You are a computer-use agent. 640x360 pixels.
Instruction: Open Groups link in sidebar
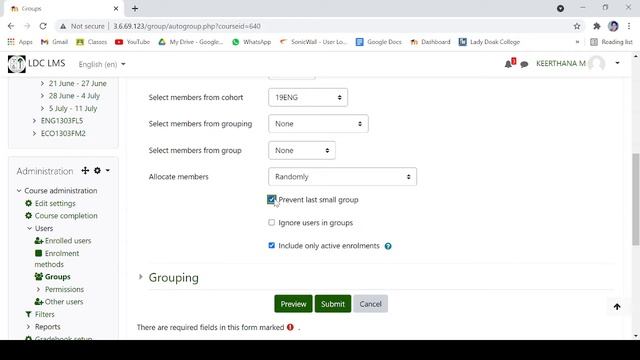pyautogui.click(x=58, y=277)
